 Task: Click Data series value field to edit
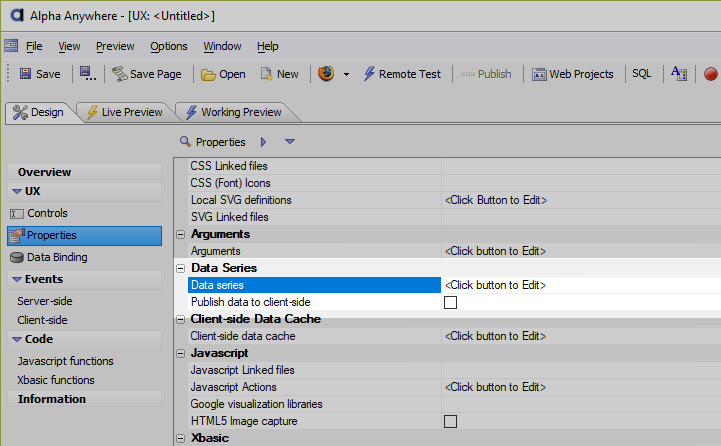click(x=581, y=285)
